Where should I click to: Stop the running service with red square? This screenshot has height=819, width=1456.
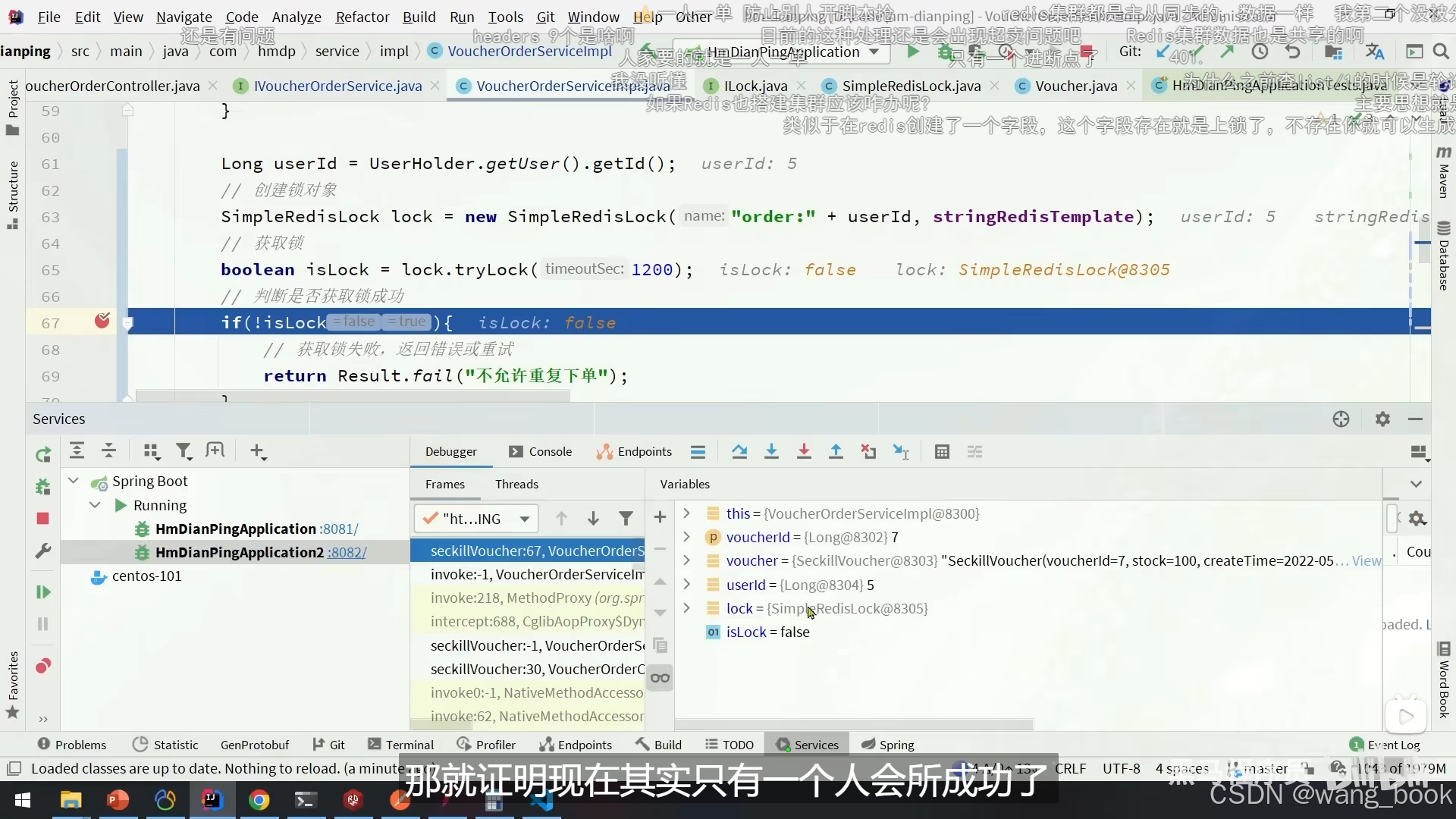pyautogui.click(x=43, y=519)
